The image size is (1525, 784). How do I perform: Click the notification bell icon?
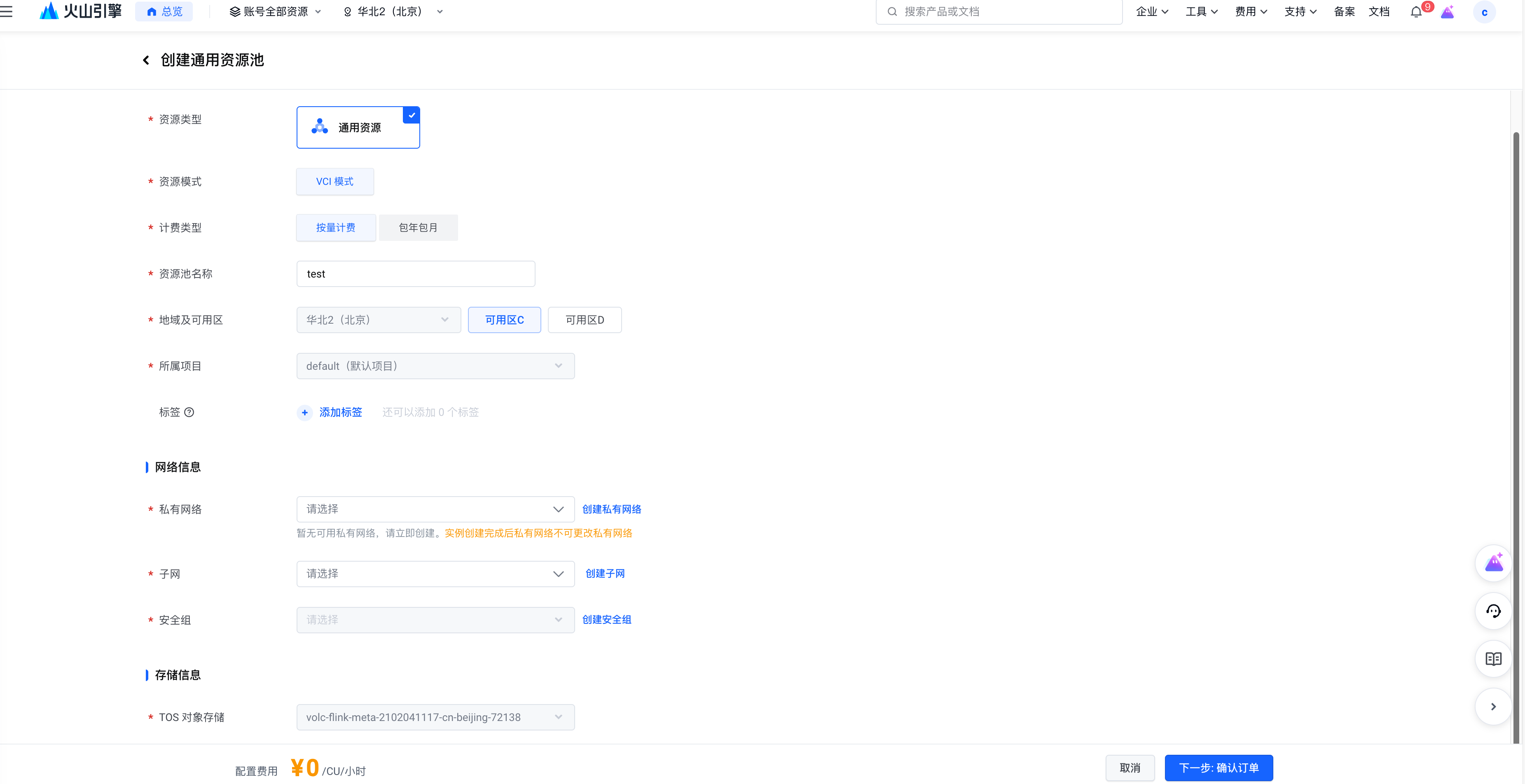pos(1415,12)
